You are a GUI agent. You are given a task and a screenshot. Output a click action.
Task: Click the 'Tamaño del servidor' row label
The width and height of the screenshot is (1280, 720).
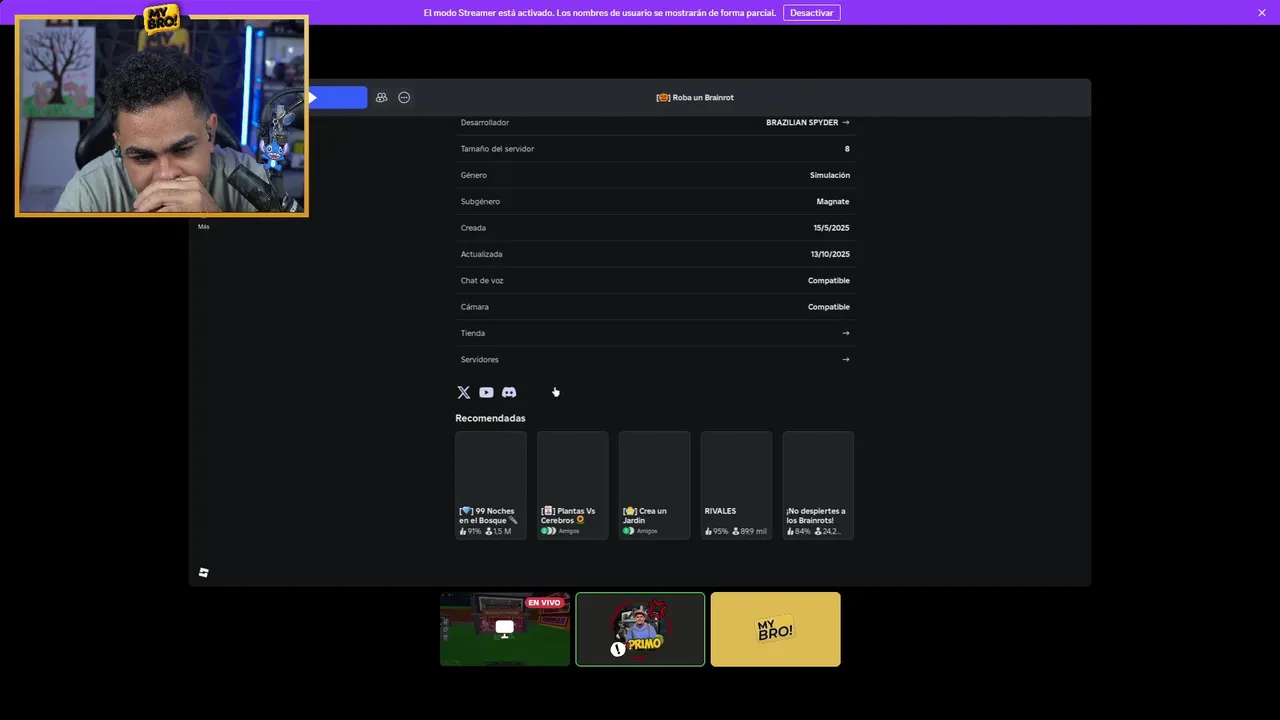pos(497,149)
